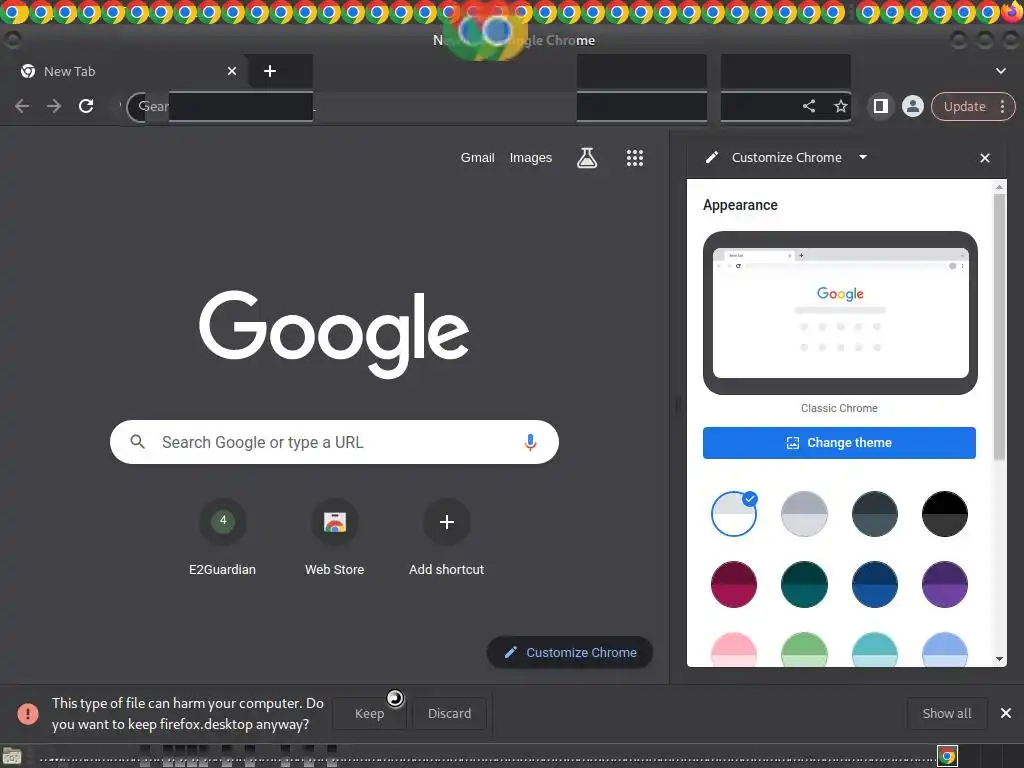This screenshot has width=1024, height=768.
Task: Open the profile avatar menu
Action: [x=912, y=106]
